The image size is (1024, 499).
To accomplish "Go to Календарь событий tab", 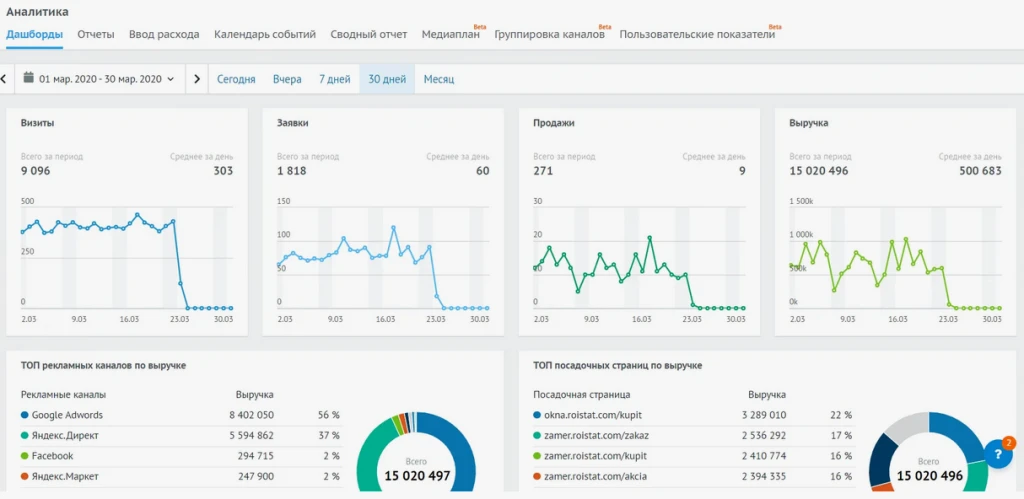I will click(264, 34).
